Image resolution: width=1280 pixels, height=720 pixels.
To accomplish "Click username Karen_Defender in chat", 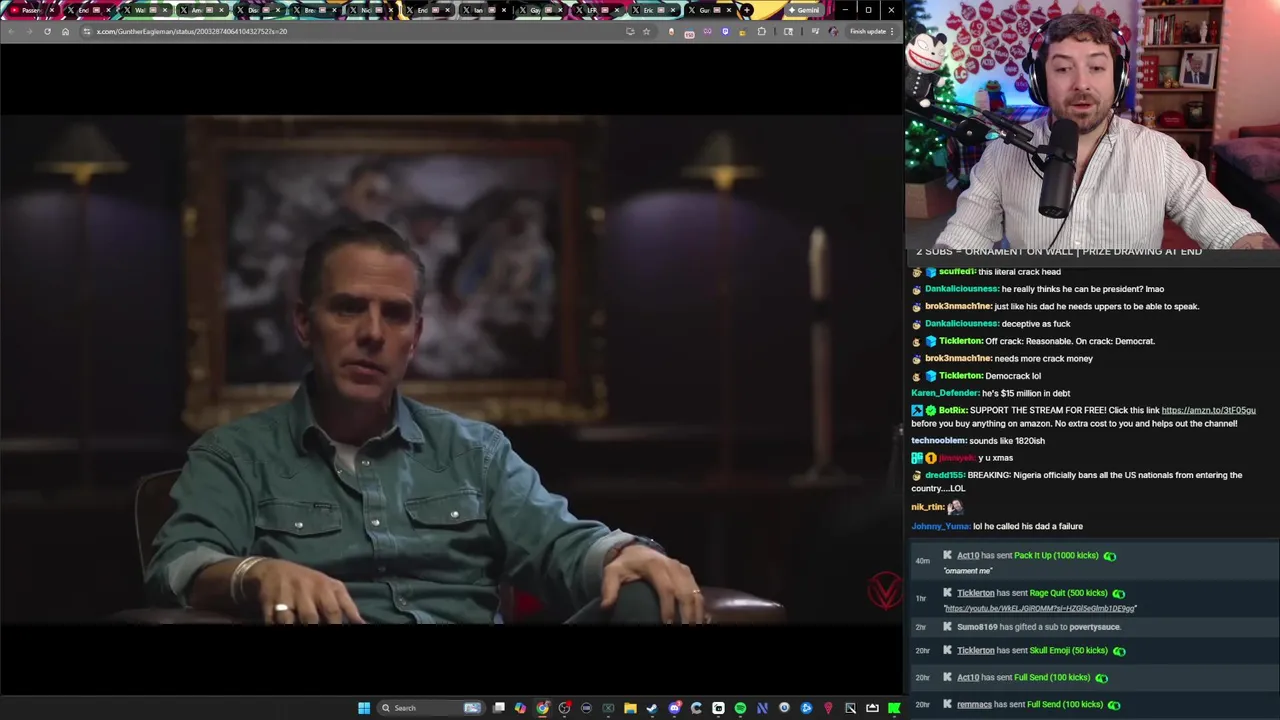I will coord(945,393).
